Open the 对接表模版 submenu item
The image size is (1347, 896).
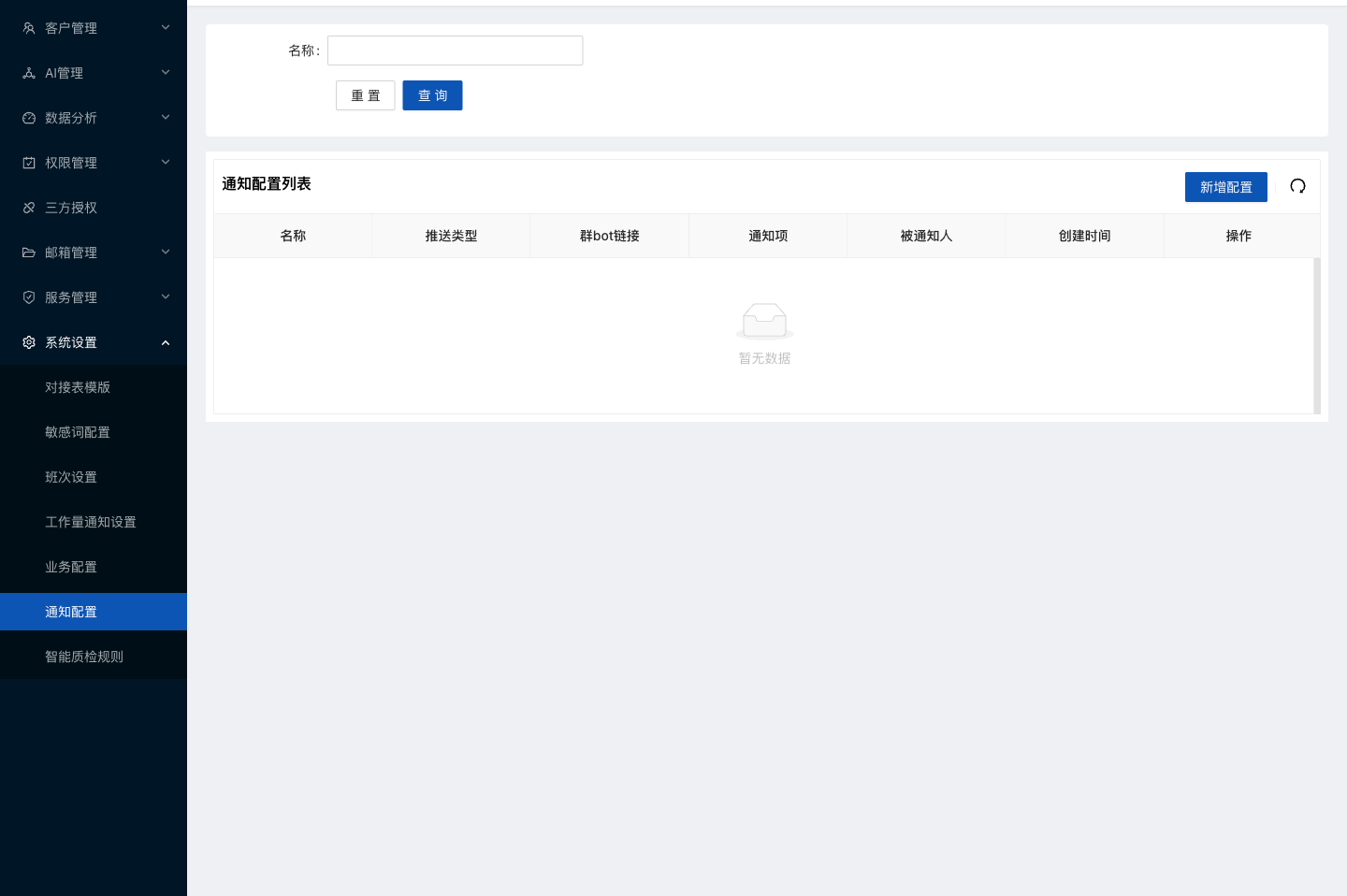[x=94, y=387]
